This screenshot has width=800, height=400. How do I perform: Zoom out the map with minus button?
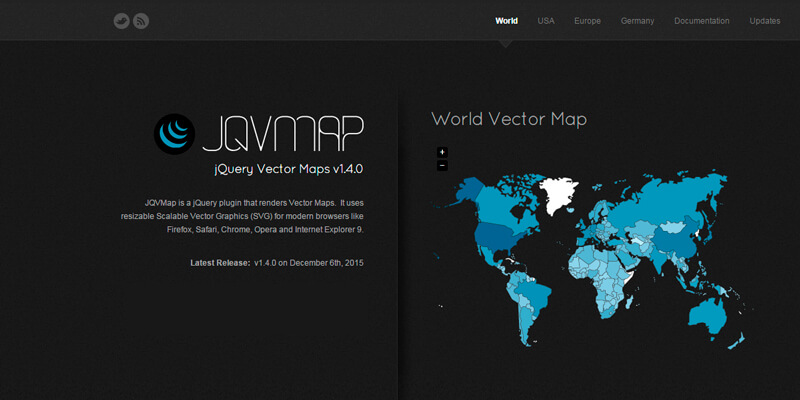click(x=442, y=165)
